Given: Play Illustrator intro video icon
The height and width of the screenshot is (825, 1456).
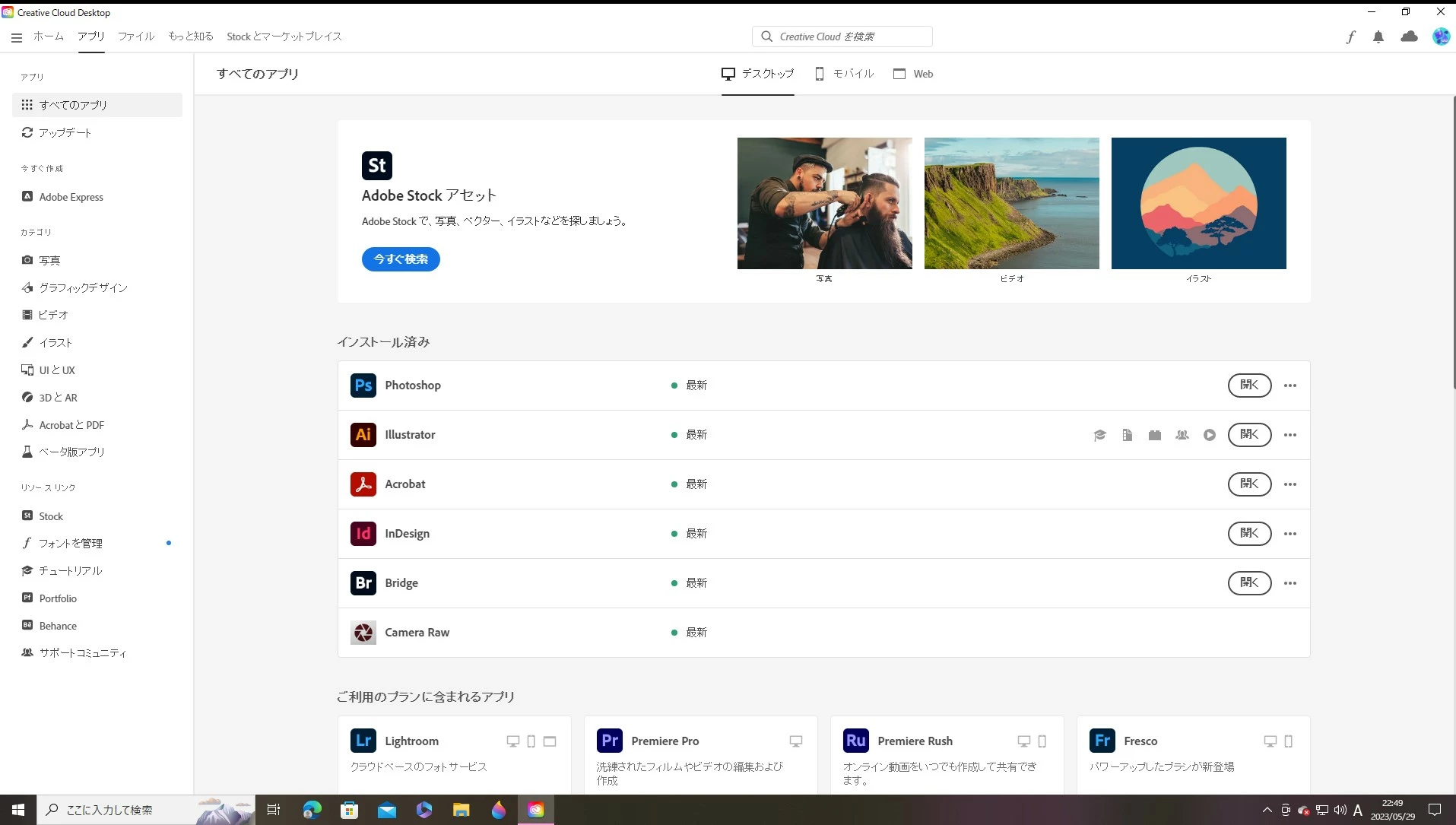Looking at the screenshot, I should (1210, 435).
